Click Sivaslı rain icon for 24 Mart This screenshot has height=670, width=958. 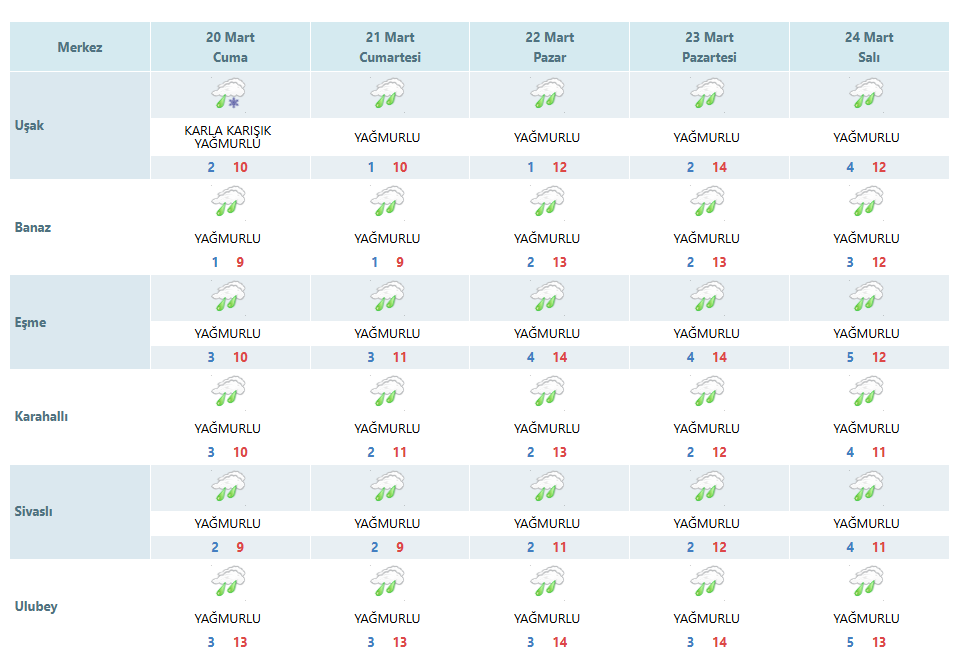point(866,486)
